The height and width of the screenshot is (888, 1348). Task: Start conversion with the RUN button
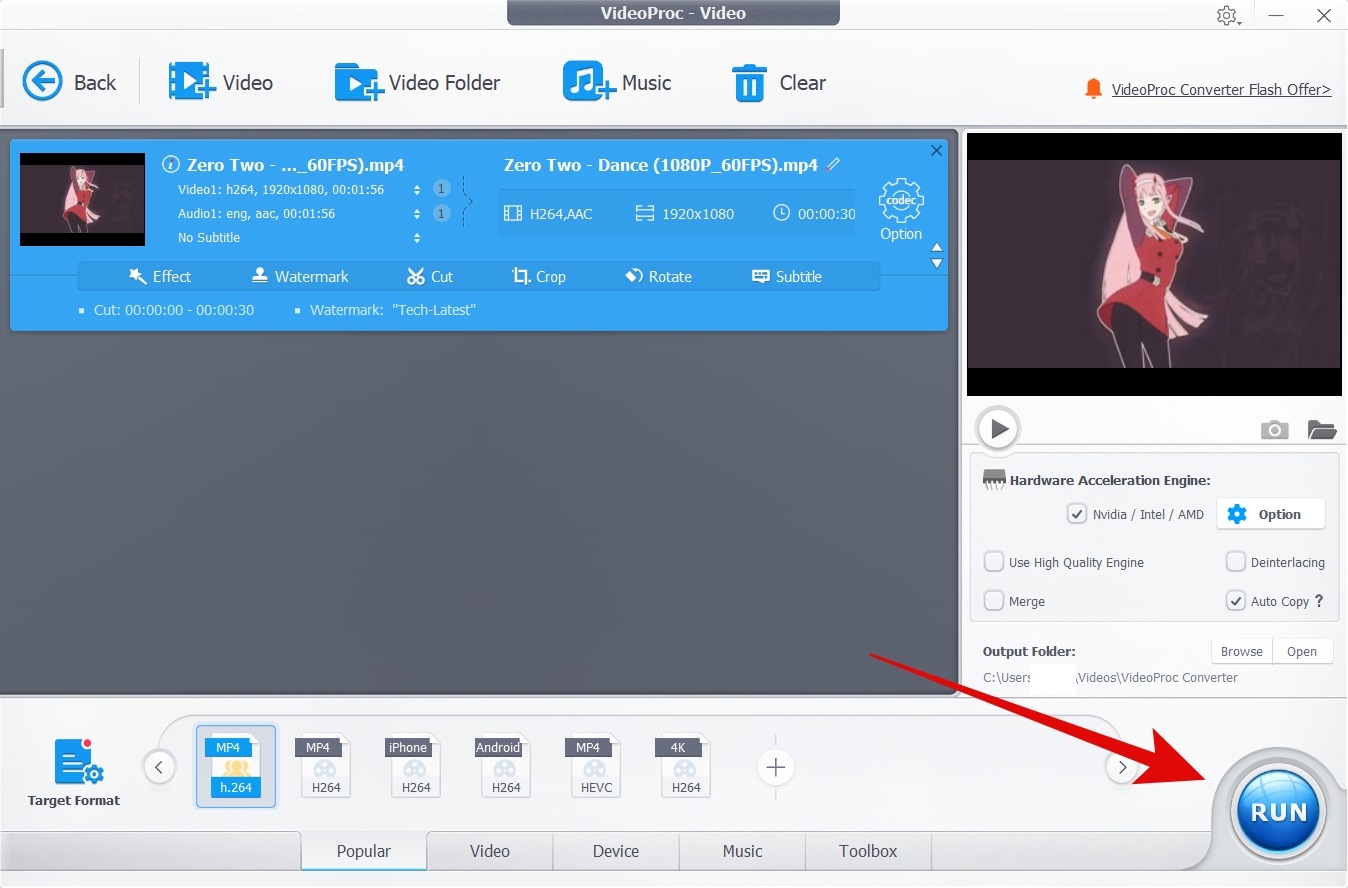click(1279, 811)
